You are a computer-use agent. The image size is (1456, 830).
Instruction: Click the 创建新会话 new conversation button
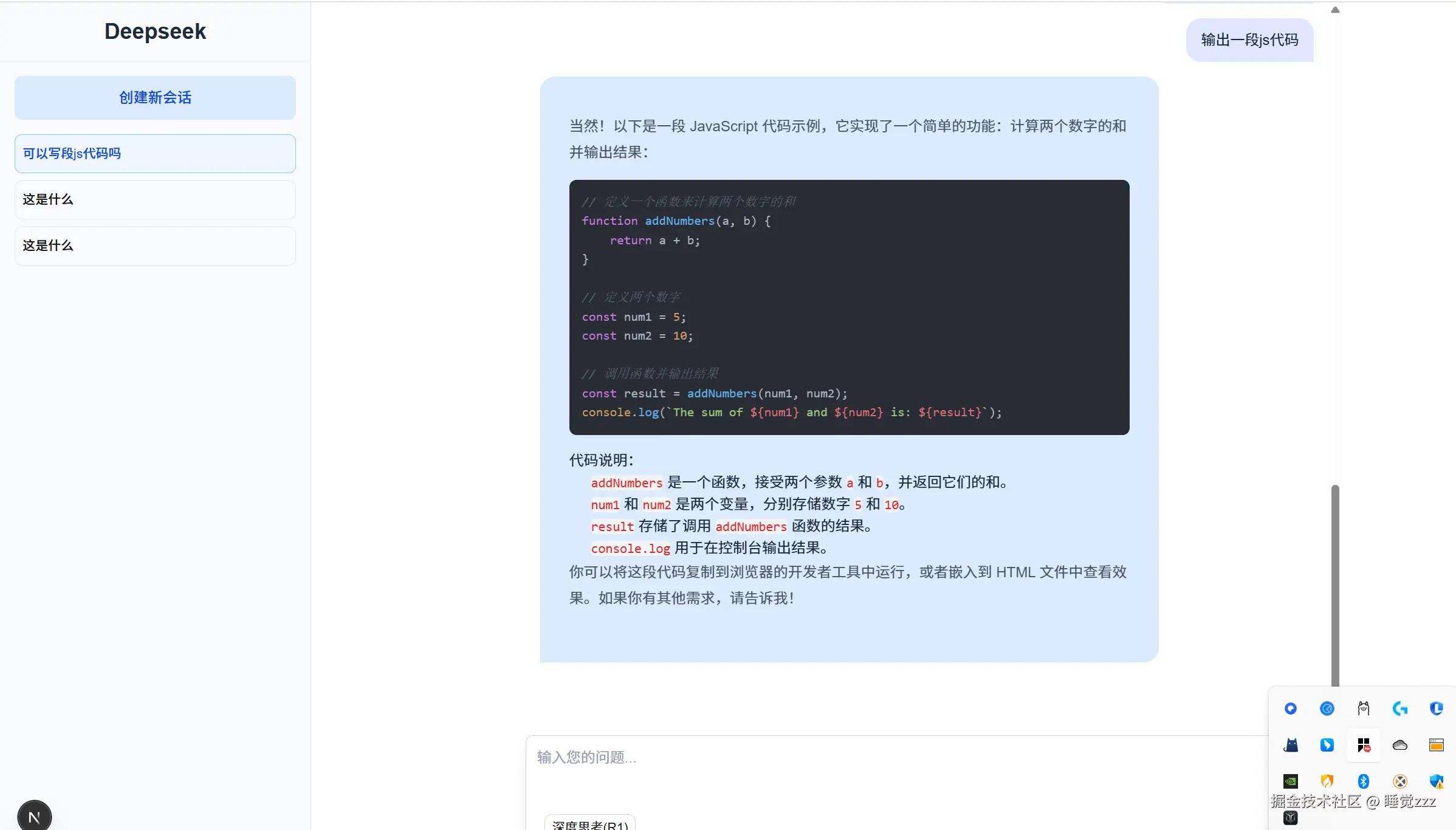point(155,98)
